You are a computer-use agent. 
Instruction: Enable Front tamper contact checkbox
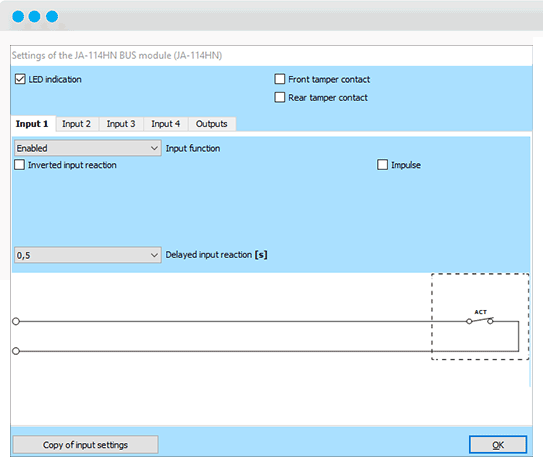(x=280, y=79)
